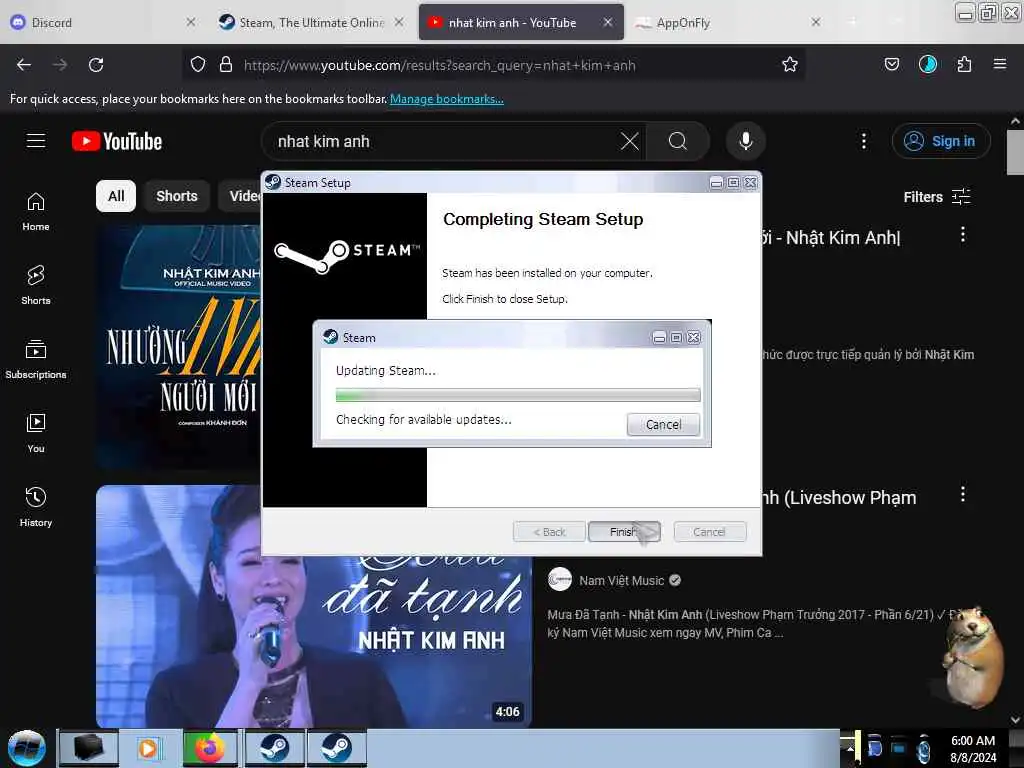Screen dimensions: 1024x768
Task: Open You in YouTube sidebar
Action: pyautogui.click(x=36, y=434)
